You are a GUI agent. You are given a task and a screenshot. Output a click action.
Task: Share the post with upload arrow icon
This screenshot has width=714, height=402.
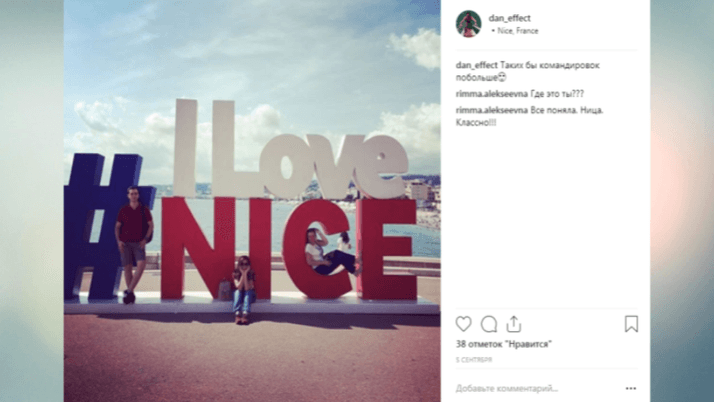tap(514, 324)
